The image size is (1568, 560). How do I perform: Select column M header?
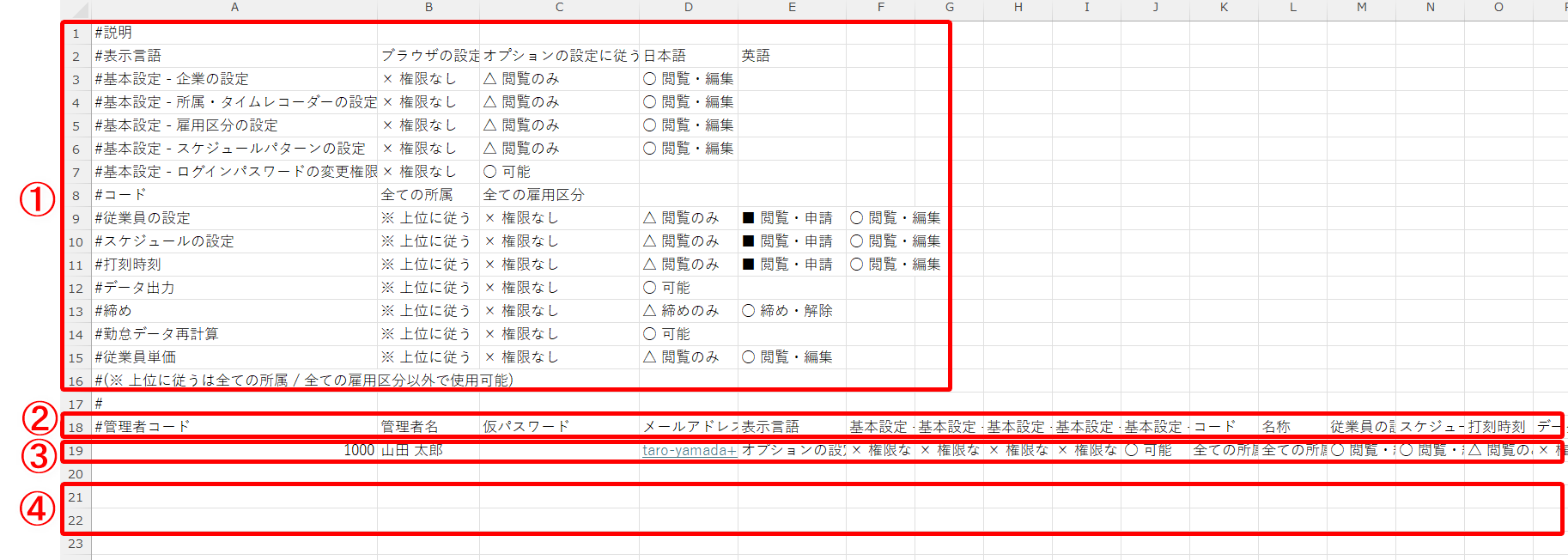1361,8
